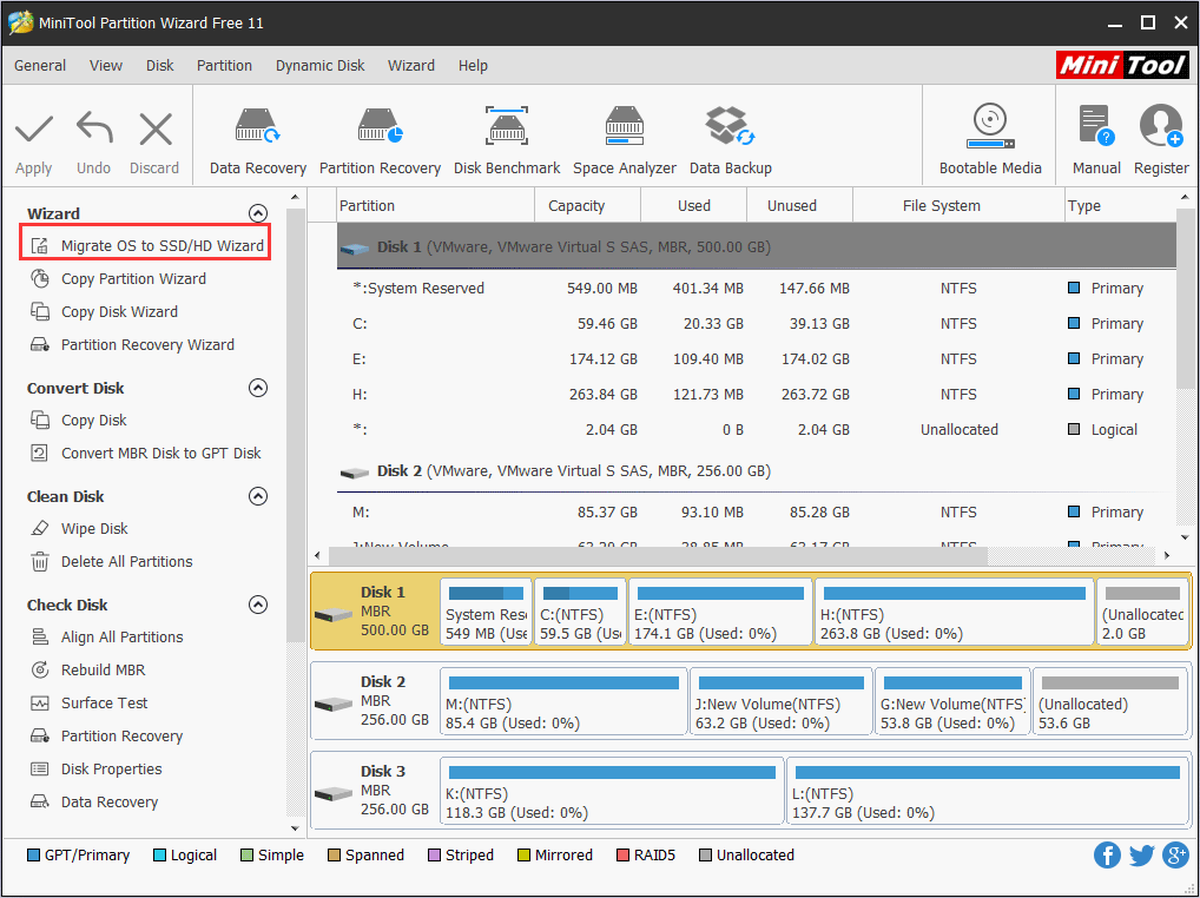Sort by Unused column header
This screenshot has height=898, width=1200.
click(800, 206)
